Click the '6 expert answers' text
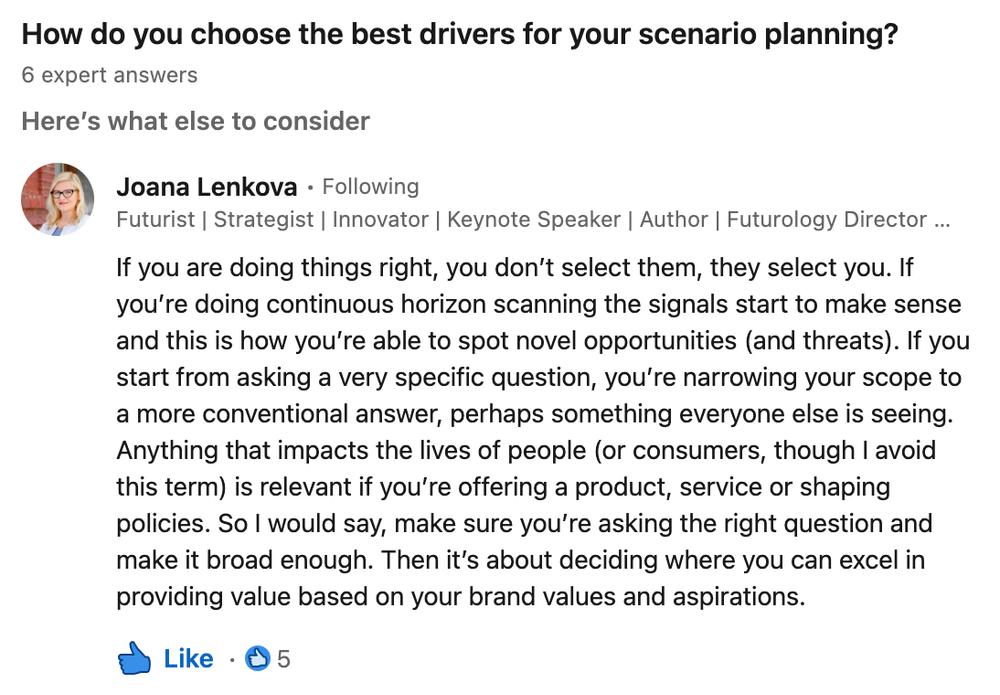The width and height of the screenshot is (1000, 695). click(x=110, y=75)
